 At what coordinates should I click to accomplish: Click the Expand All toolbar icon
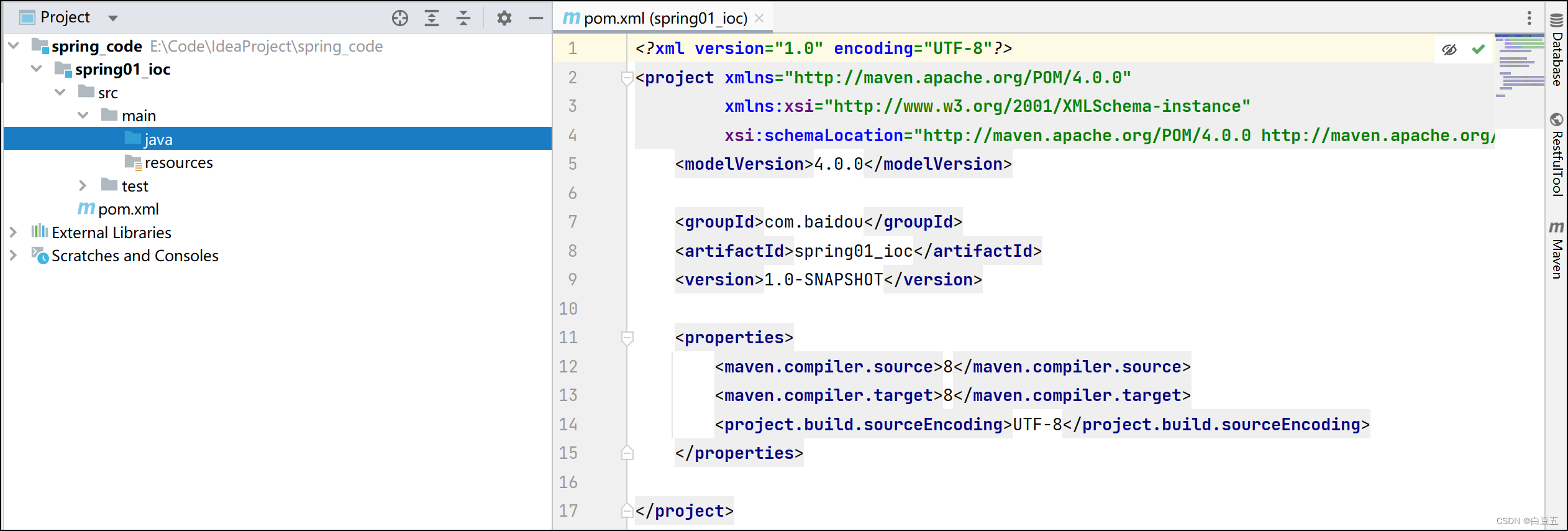coord(432,18)
